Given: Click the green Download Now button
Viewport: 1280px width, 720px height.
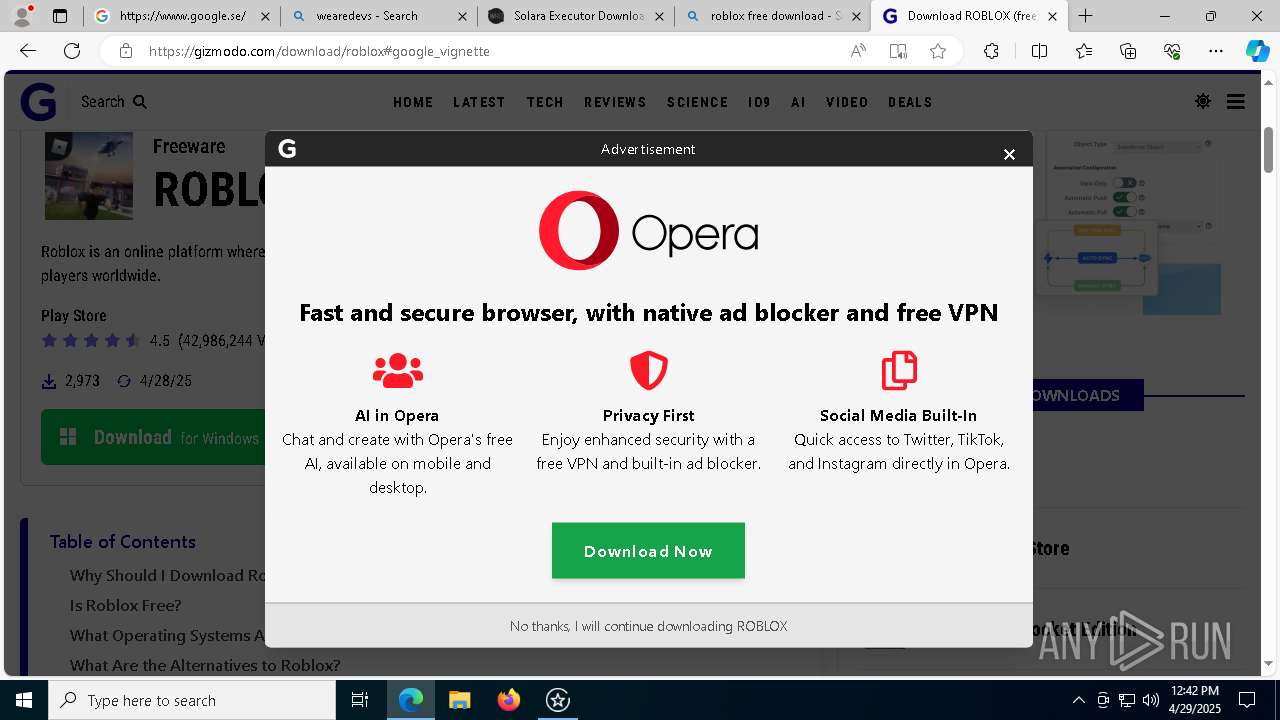Looking at the screenshot, I should 648,551.
